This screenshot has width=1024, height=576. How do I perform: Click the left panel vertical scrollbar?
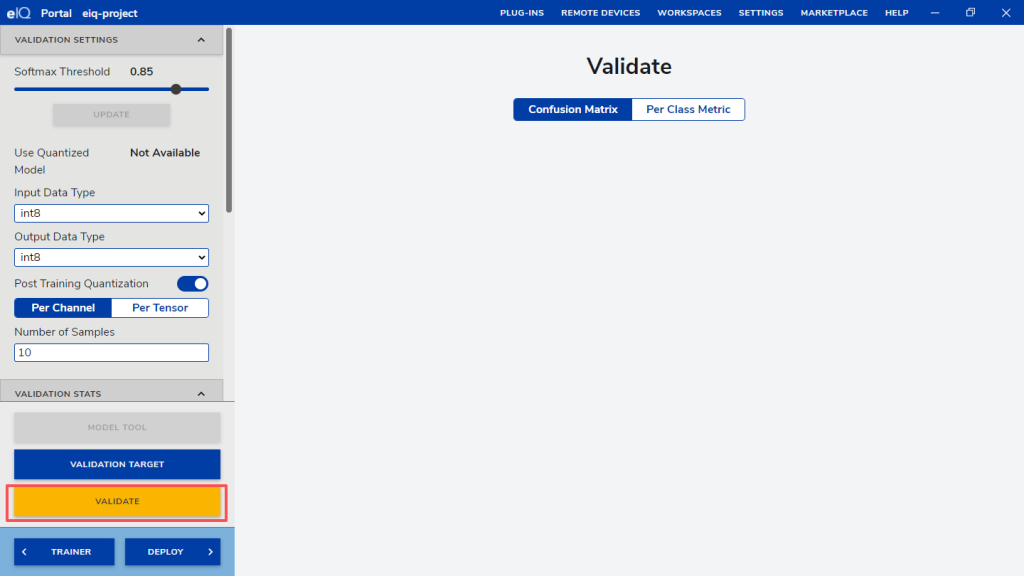tap(229, 120)
